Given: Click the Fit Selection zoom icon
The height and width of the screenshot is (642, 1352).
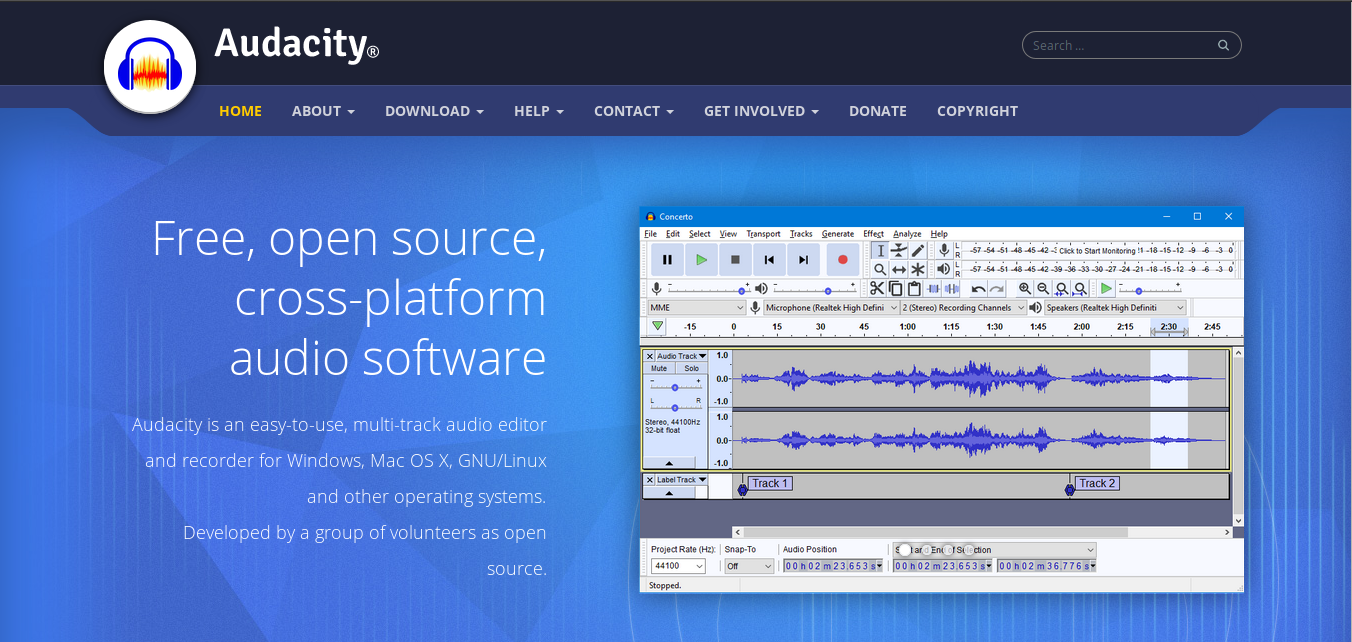Looking at the screenshot, I should [x=1062, y=289].
